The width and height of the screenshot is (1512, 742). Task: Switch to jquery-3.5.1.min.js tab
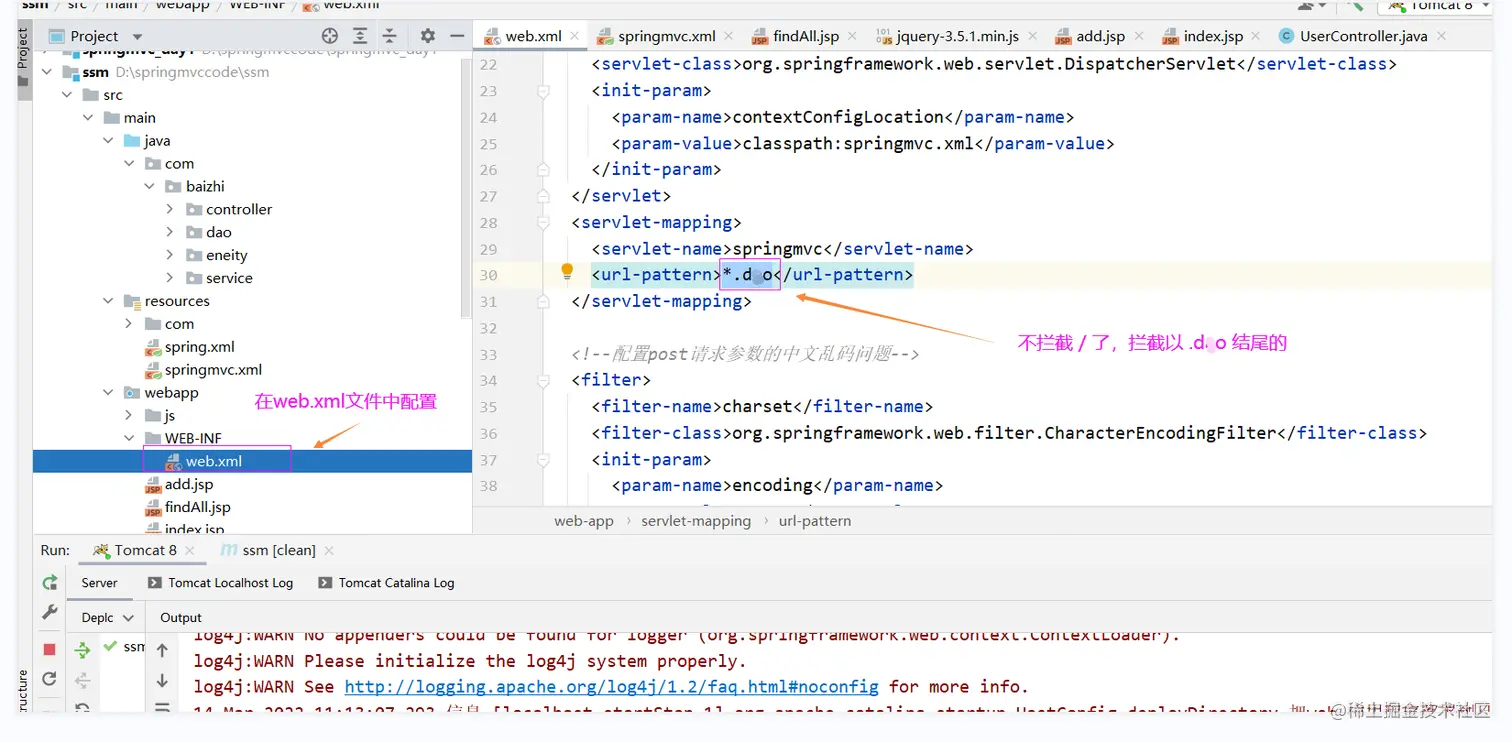pyautogui.click(x=957, y=36)
